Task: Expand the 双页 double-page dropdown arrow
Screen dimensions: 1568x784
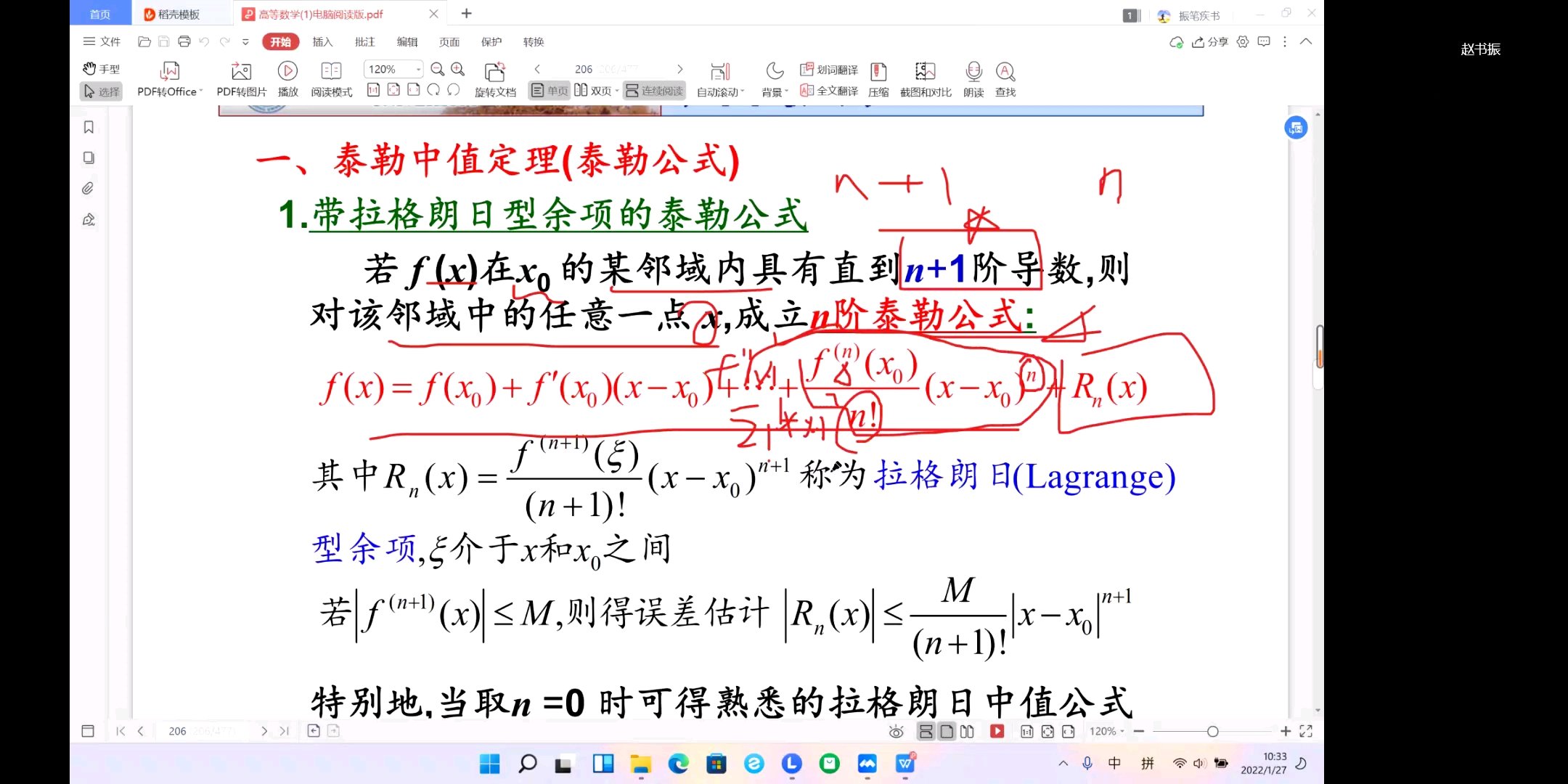Action: point(617,91)
